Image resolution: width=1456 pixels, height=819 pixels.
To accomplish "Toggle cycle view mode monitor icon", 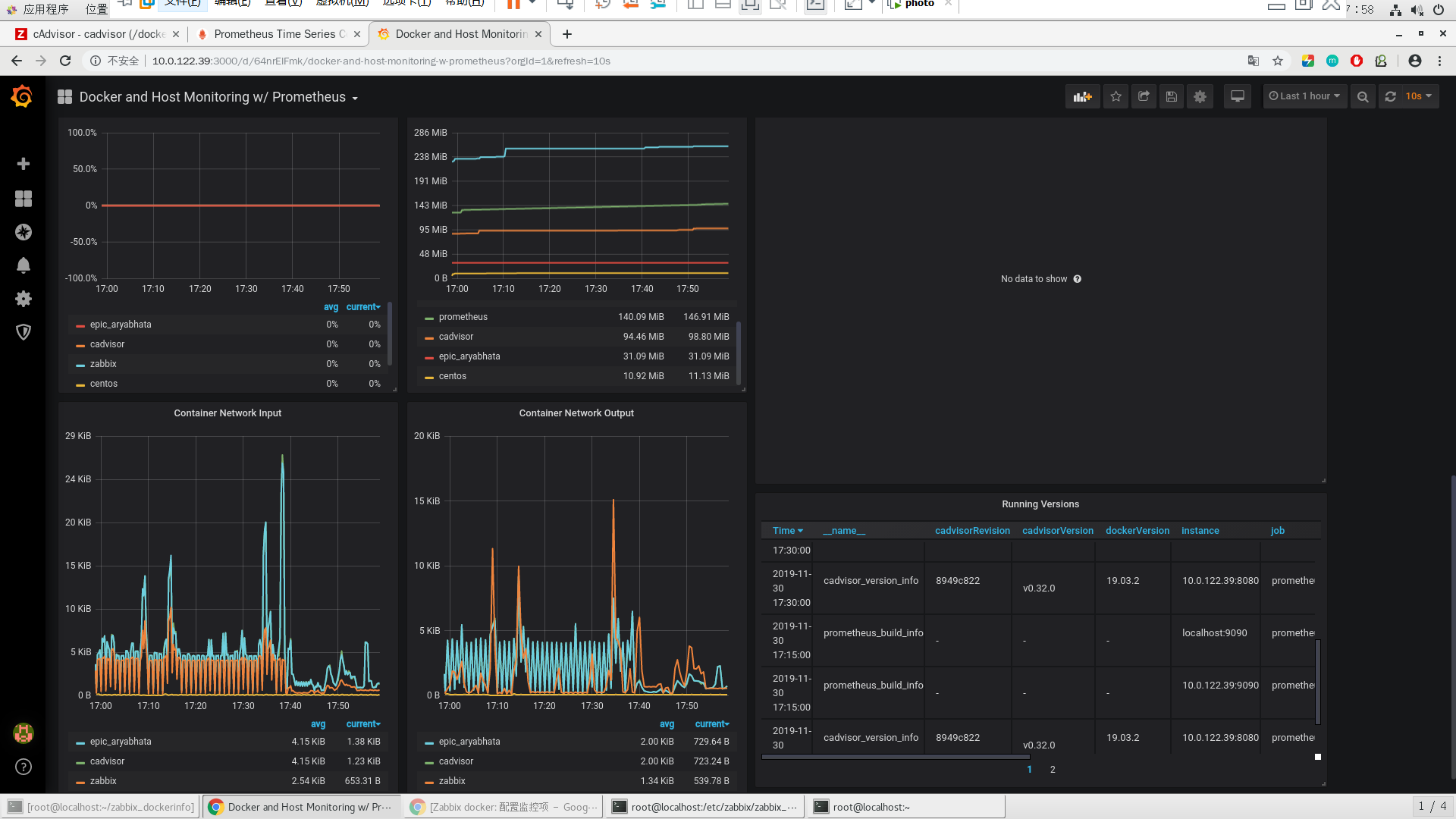I will pyautogui.click(x=1237, y=96).
